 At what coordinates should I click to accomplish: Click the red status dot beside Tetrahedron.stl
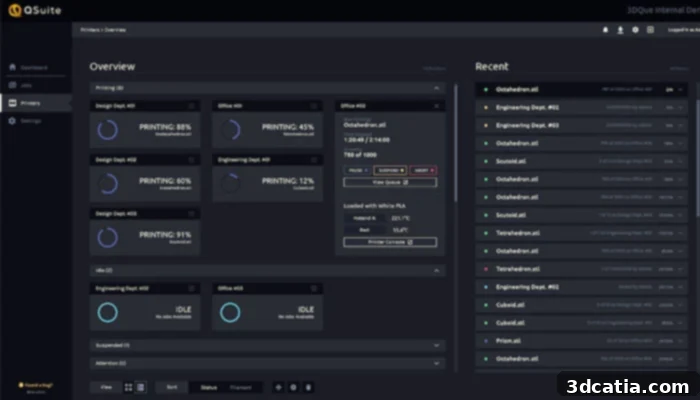point(486,269)
